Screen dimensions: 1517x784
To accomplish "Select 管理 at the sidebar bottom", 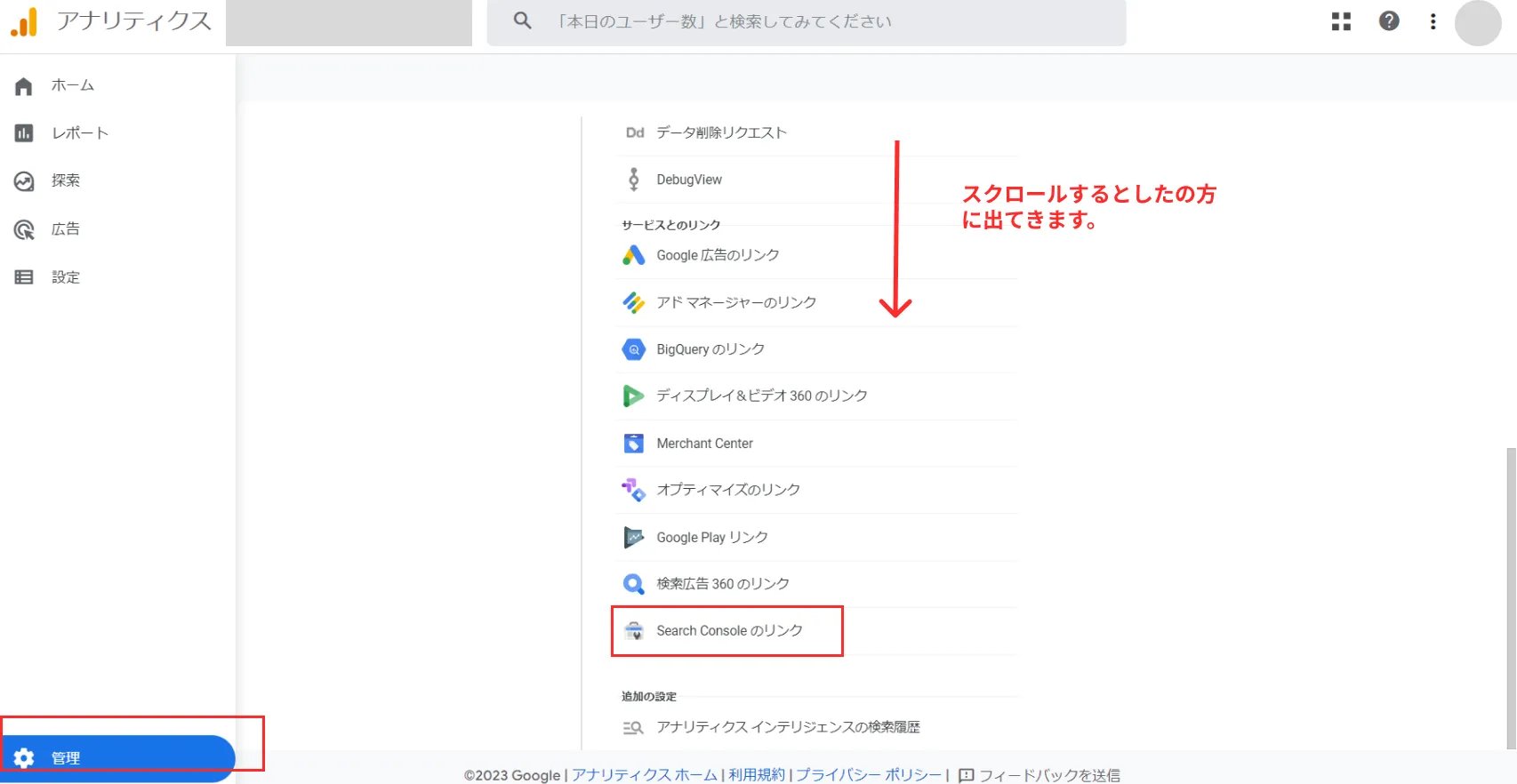I will [x=117, y=758].
